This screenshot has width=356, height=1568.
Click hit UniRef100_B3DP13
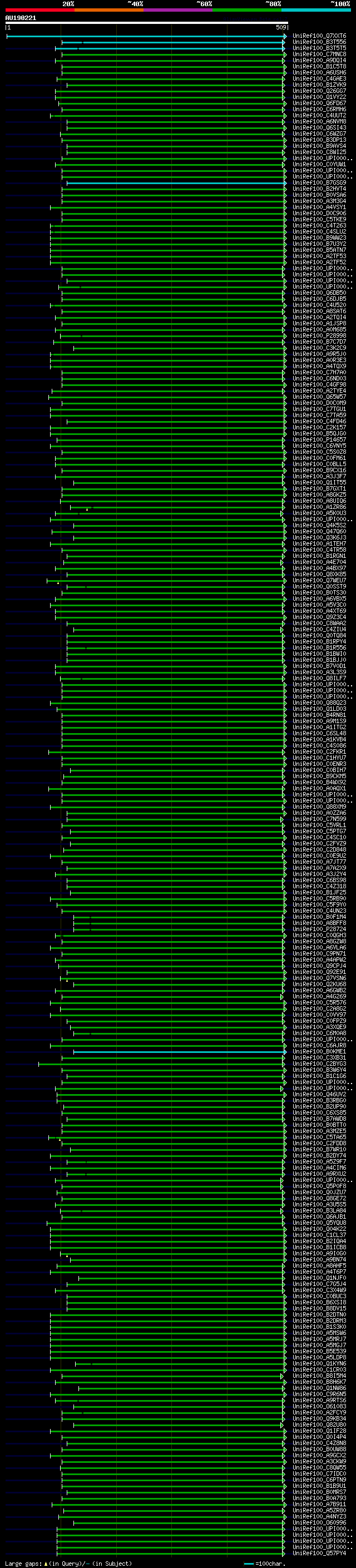(x=319, y=141)
